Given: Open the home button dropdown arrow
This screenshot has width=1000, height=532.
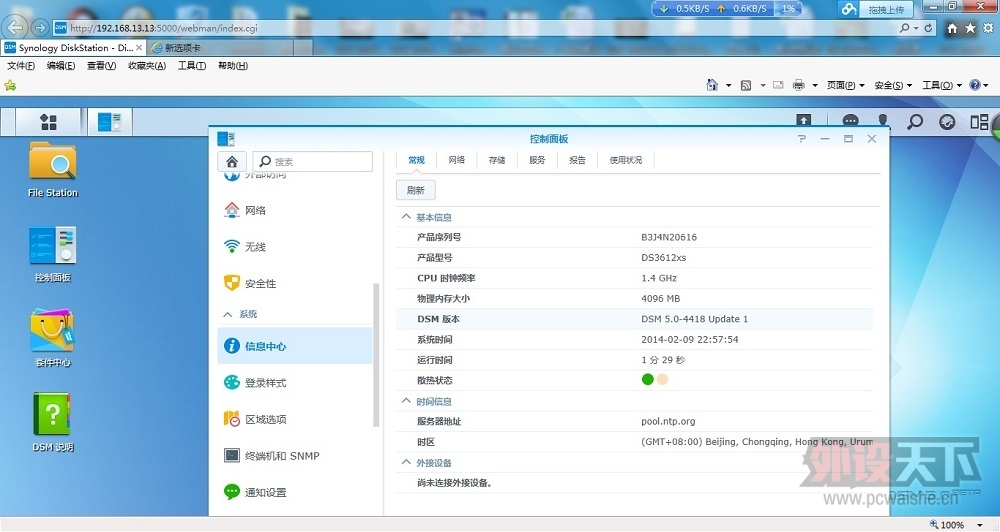Looking at the screenshot, I should click(x=728, y=85).
